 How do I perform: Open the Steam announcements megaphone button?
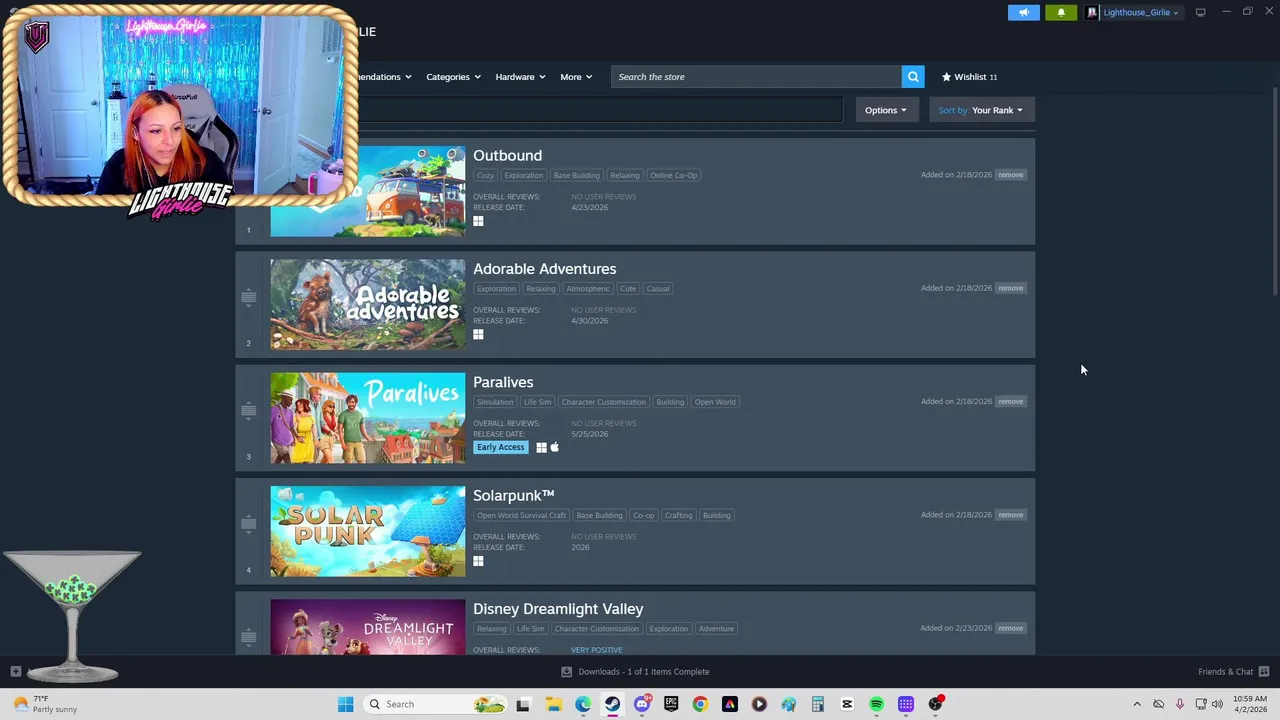tap(1023, 12)
